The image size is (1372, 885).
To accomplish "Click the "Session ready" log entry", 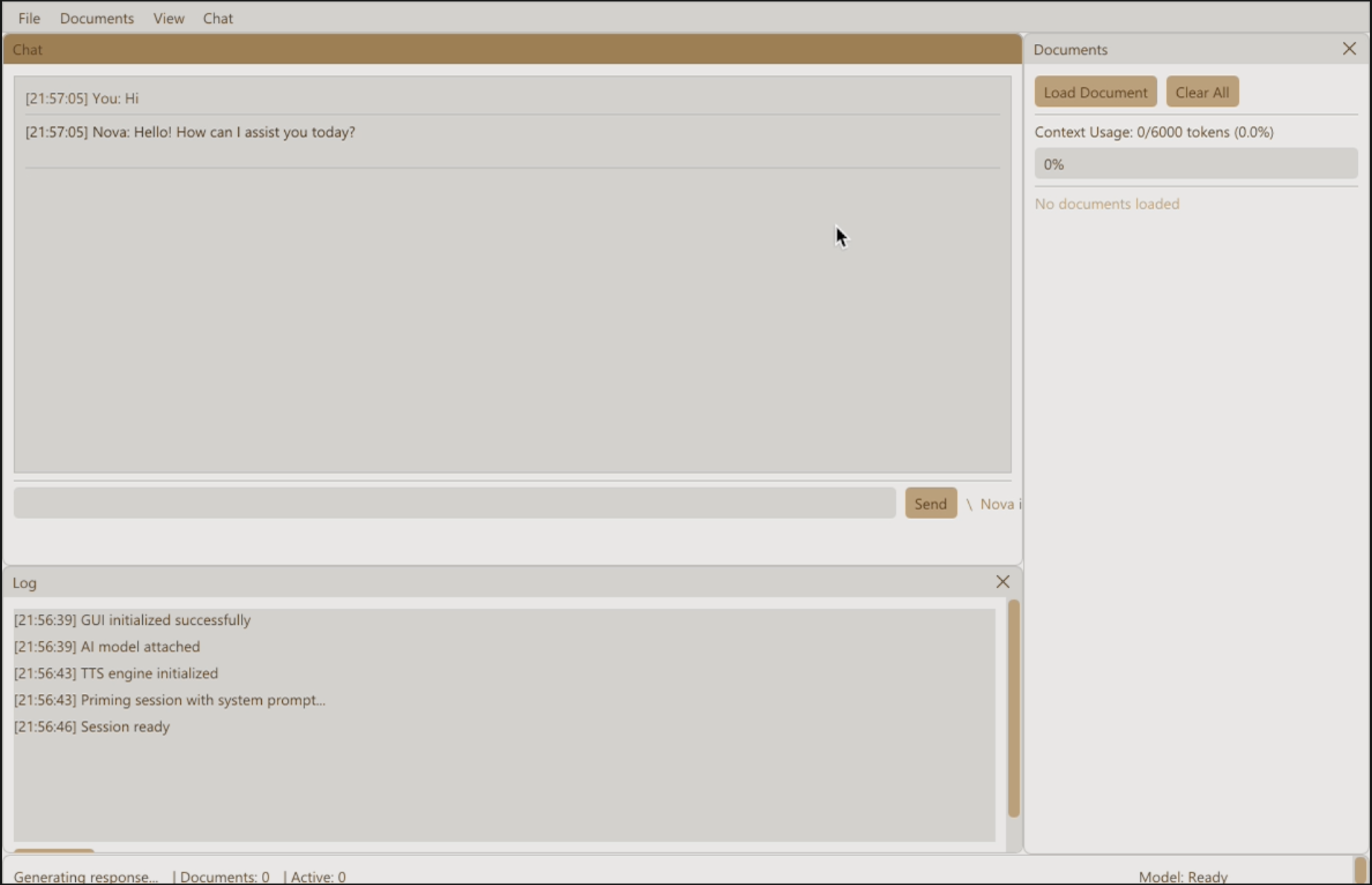I will (92, 727).
